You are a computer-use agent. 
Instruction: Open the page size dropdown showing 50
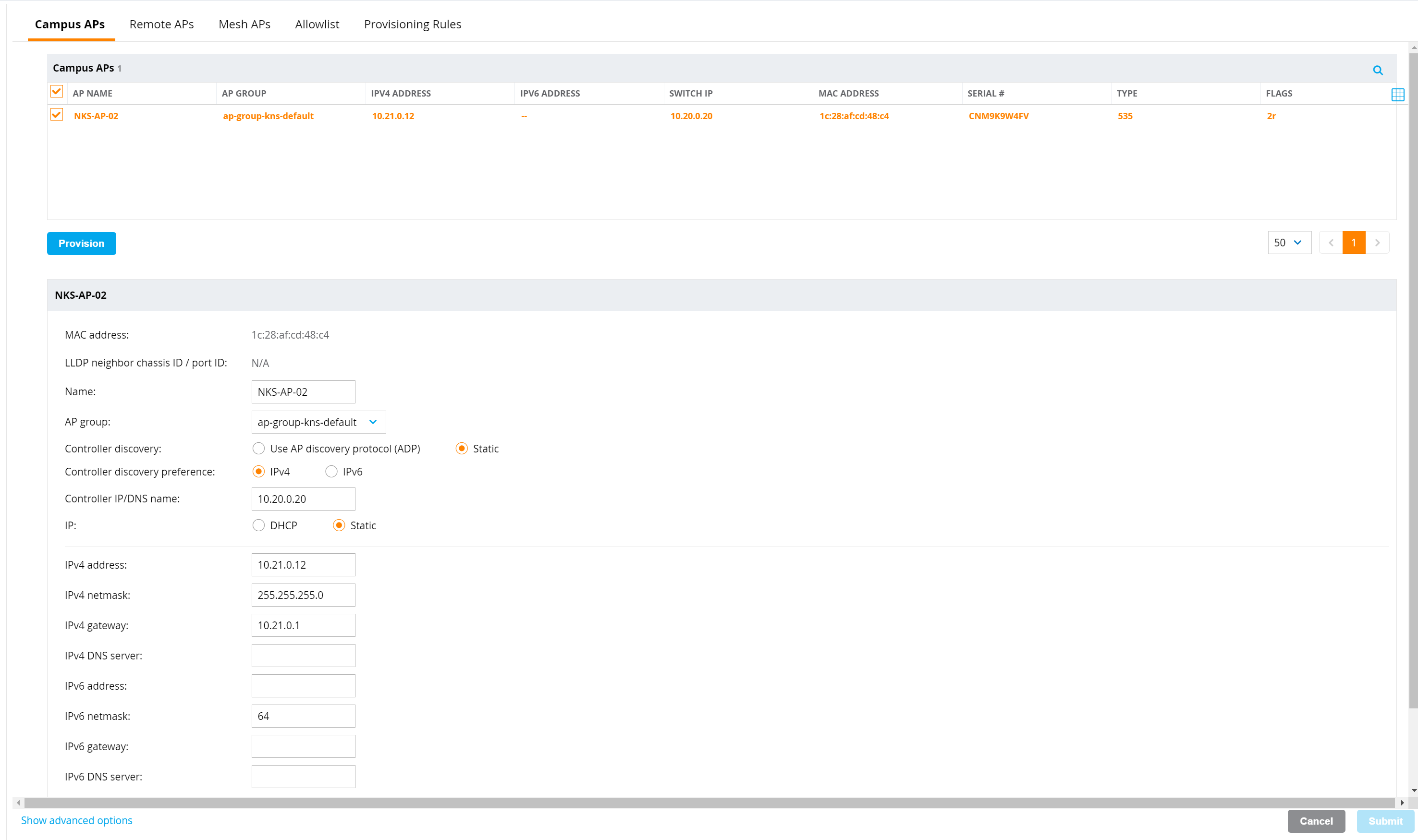(1289, 242)
